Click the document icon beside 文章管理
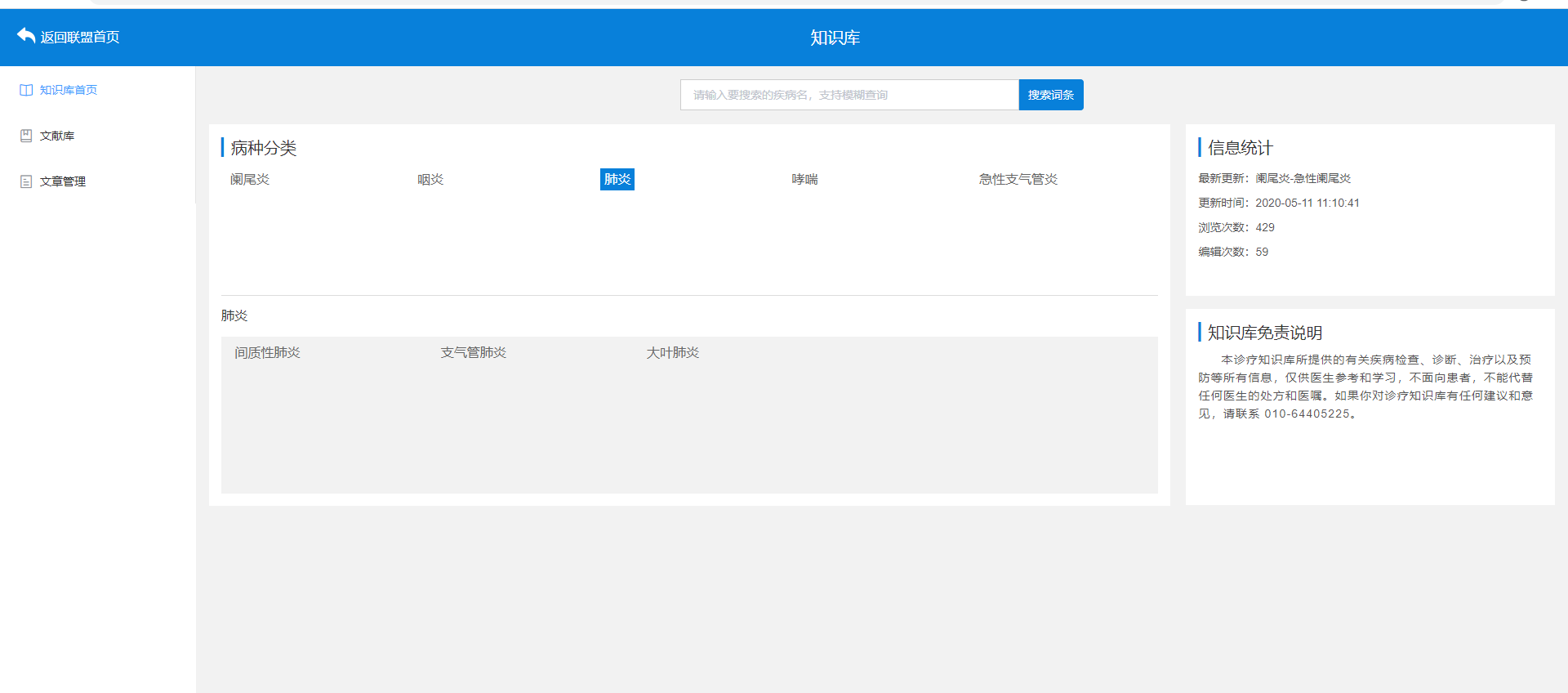Viewport: 1568px width, 693px height. (26, 181)
